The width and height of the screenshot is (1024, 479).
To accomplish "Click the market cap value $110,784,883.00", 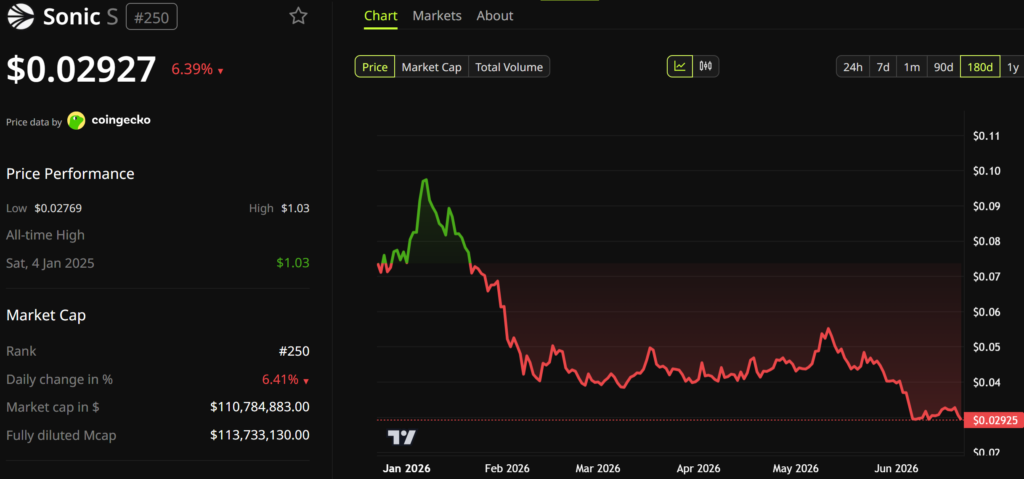I will click(260, 407).
